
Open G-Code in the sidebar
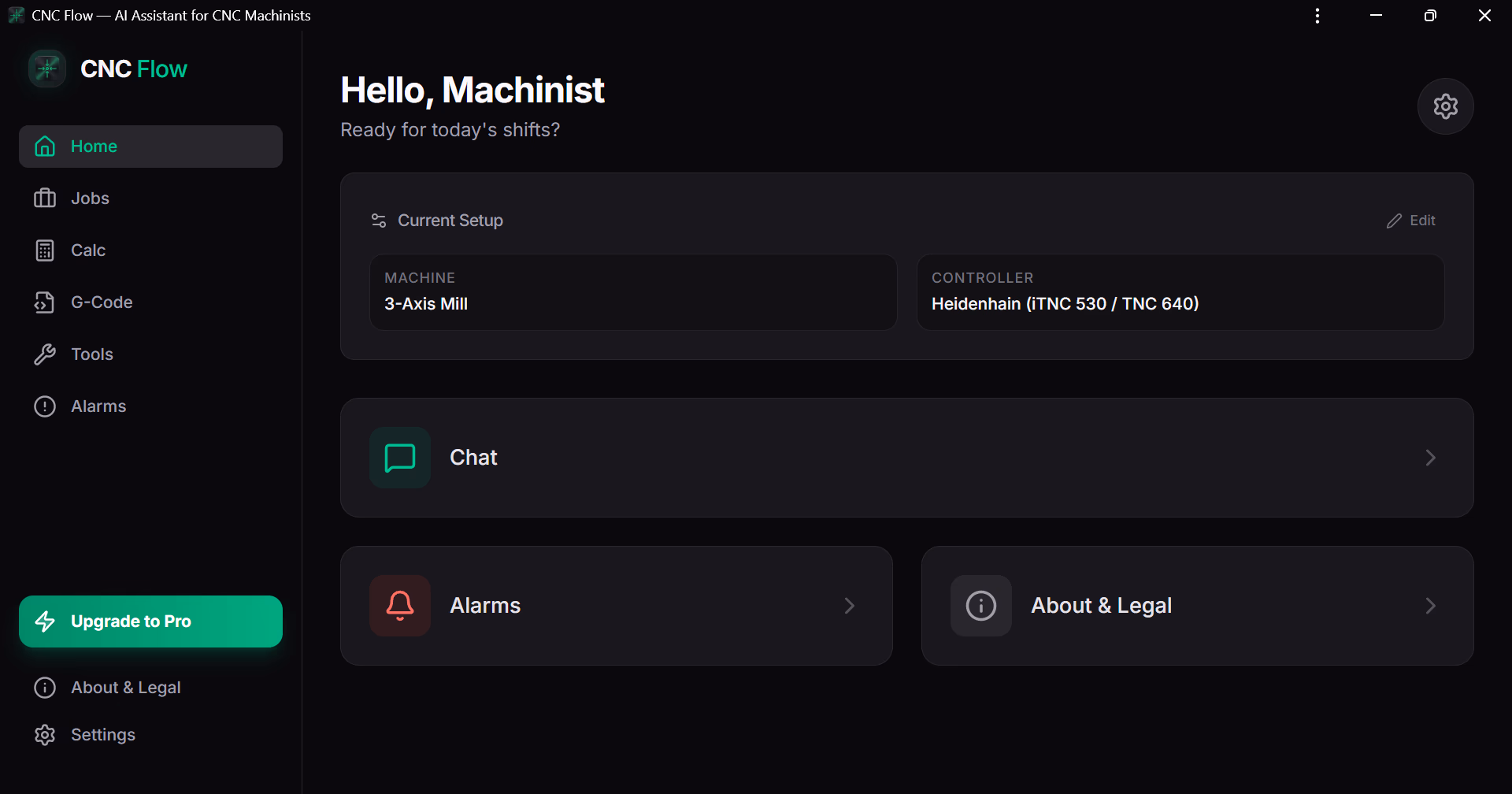tap(150, 302)
